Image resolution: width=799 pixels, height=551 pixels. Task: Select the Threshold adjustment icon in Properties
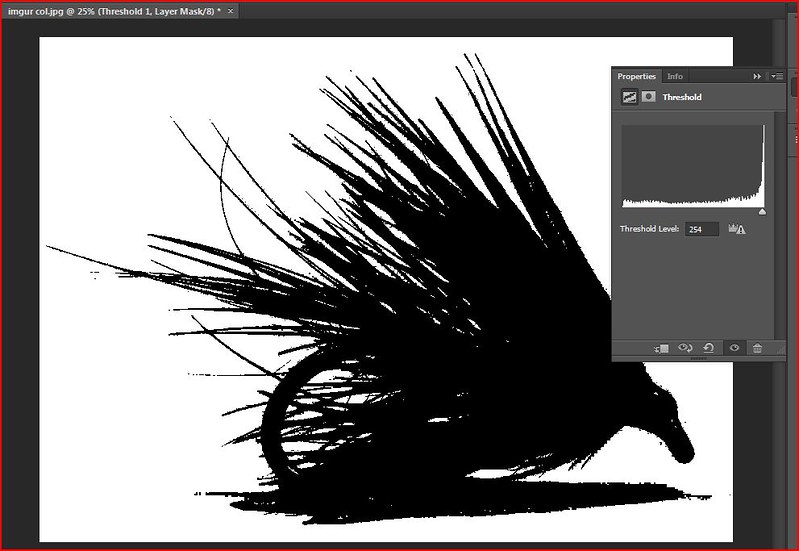click(x=630, y=97)
